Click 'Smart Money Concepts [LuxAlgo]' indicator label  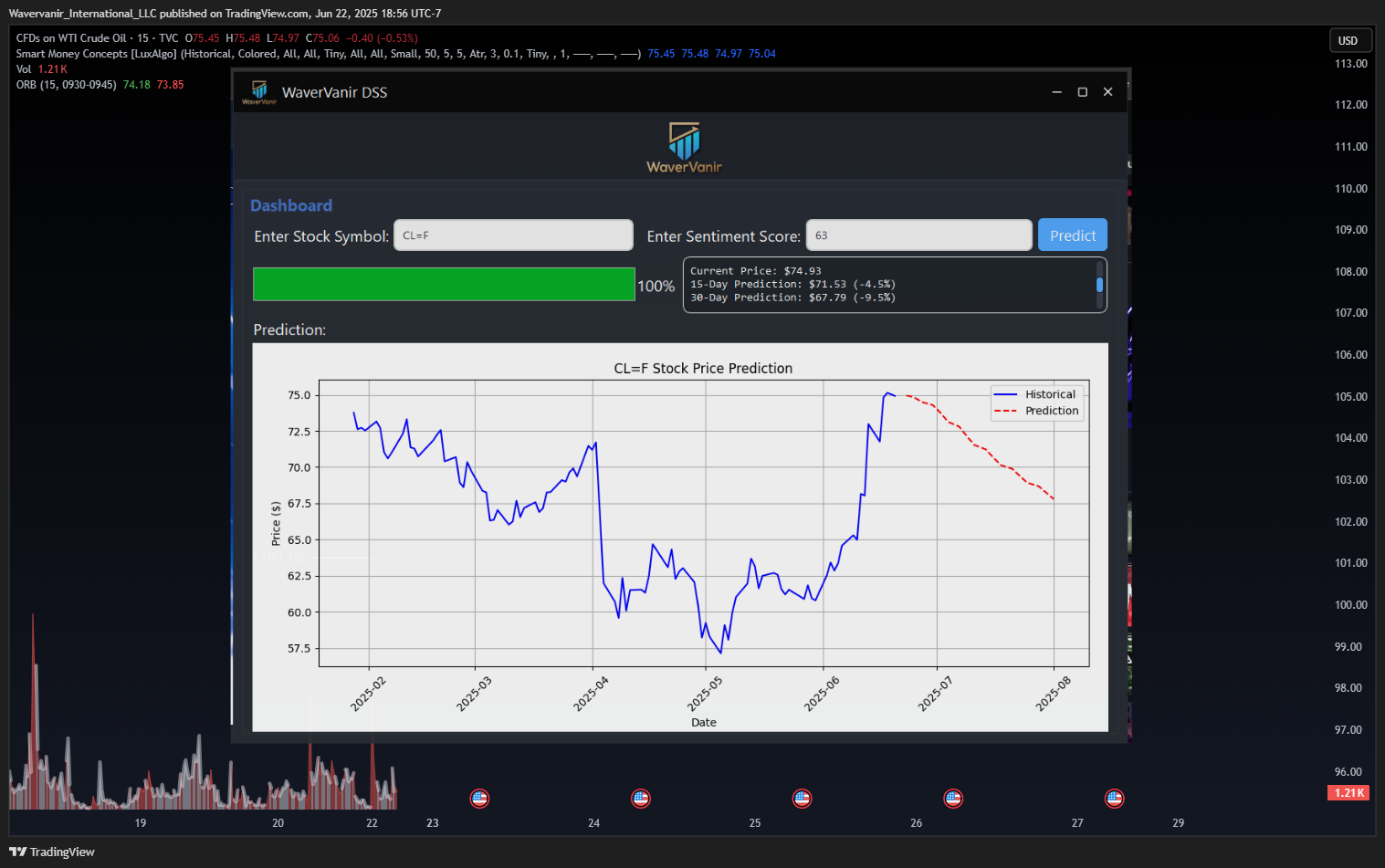point(97,54)
